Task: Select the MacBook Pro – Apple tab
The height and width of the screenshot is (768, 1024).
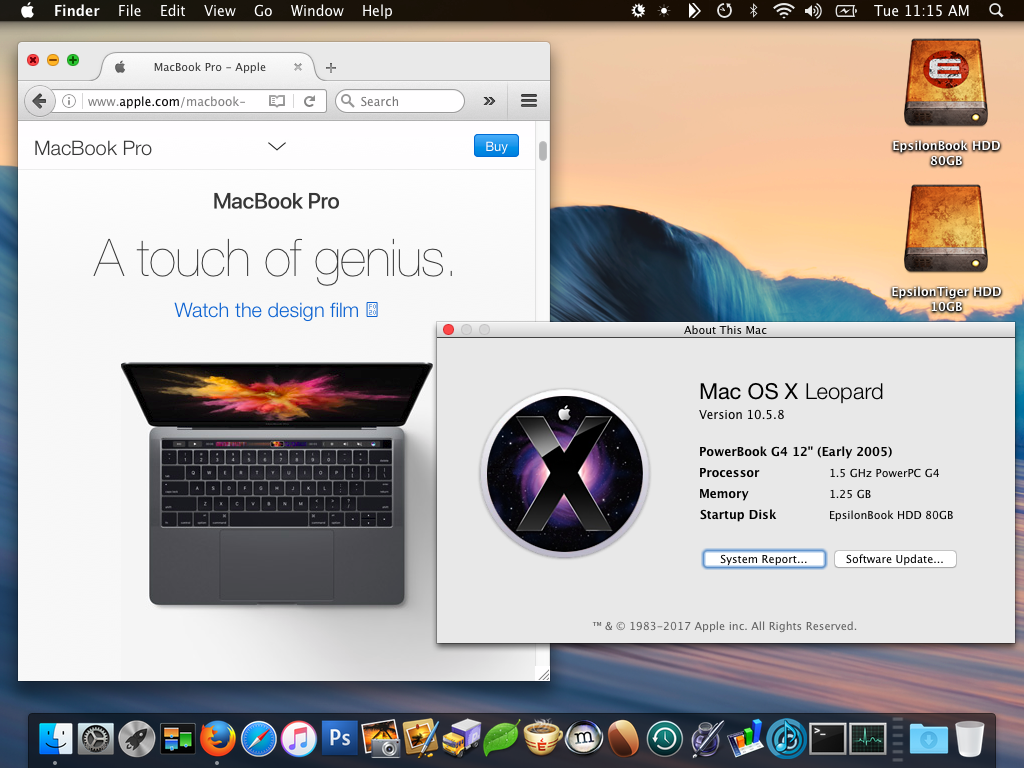Action: pos(209,67)
